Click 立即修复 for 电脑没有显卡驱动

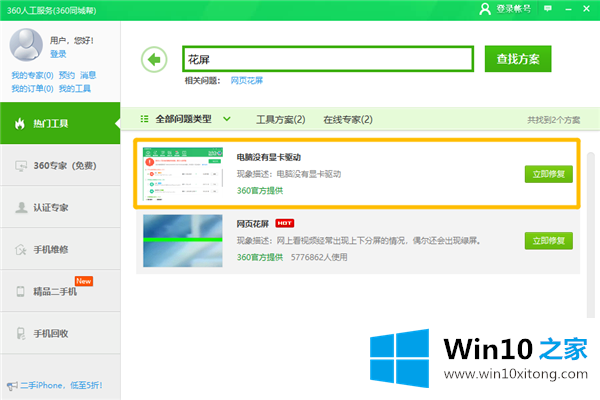point(548,174)
